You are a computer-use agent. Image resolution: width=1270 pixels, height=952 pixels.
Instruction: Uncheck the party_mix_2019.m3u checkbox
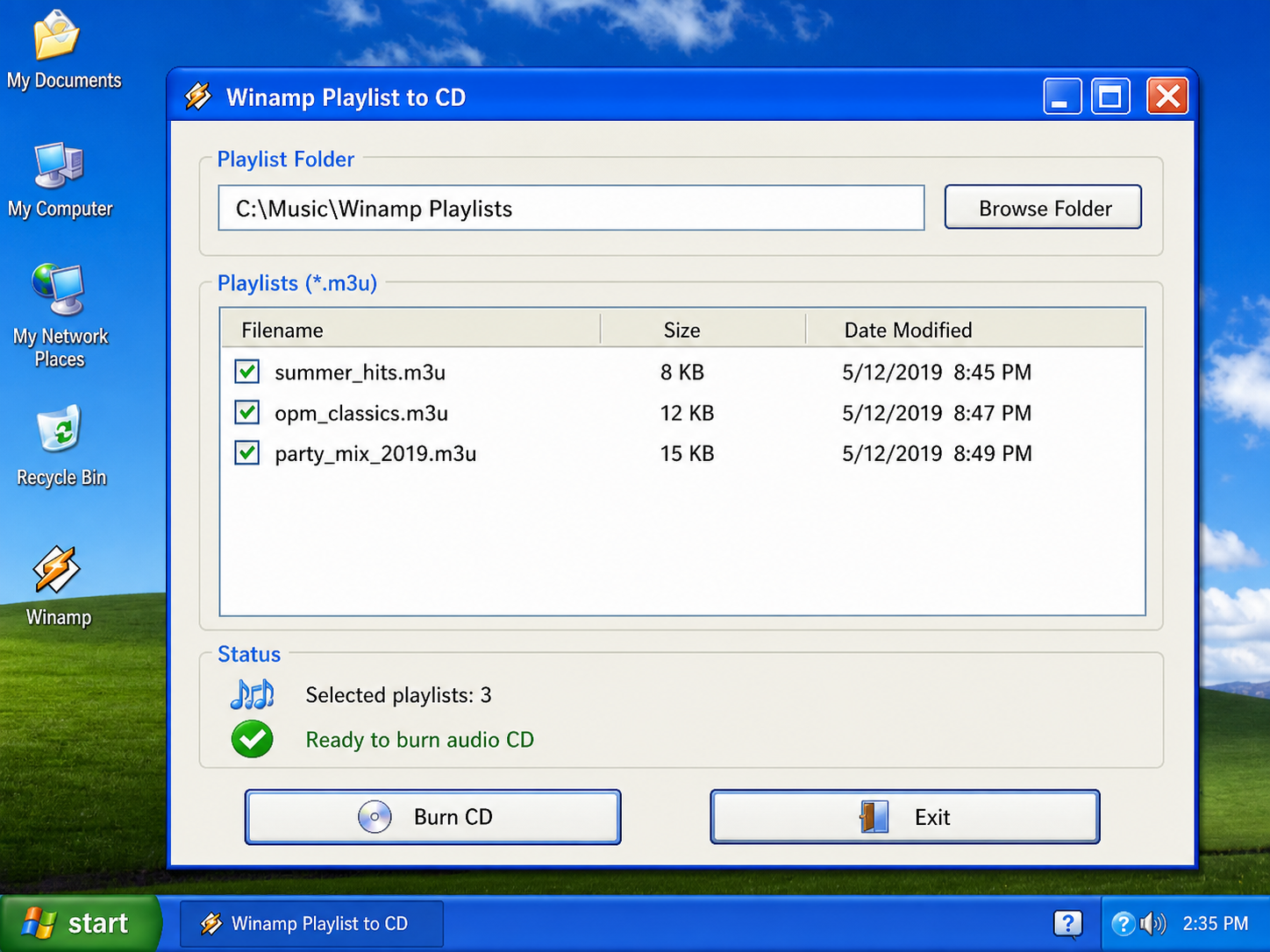pos(247,453)
